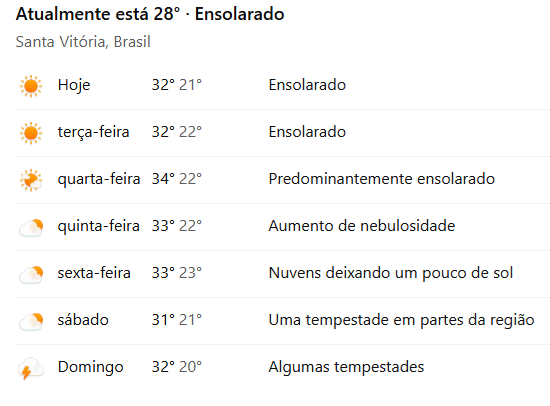
Task: Click the sunny icon for Hoje
Action: (x=31, y=86)
